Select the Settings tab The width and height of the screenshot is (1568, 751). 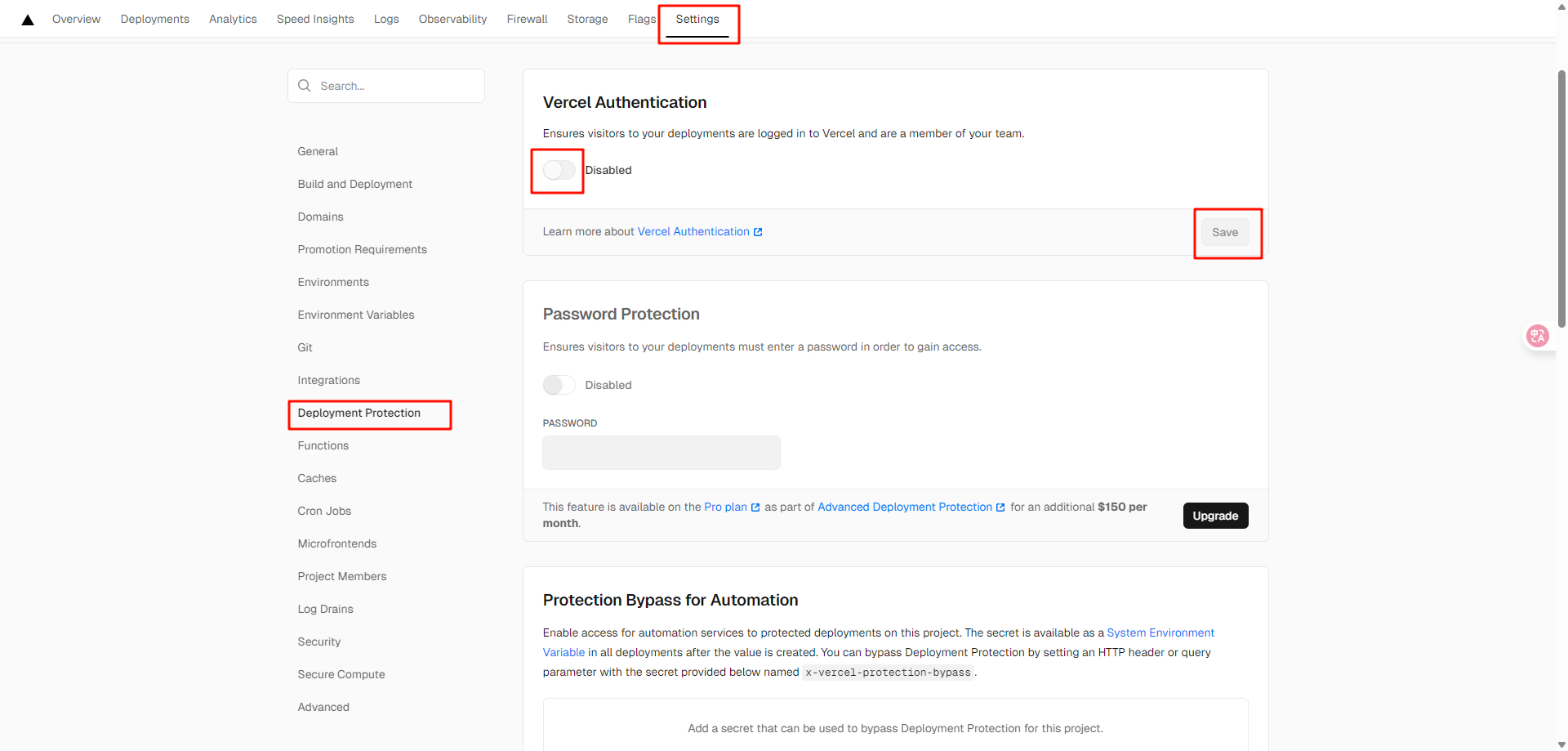[x=697, y=19]
